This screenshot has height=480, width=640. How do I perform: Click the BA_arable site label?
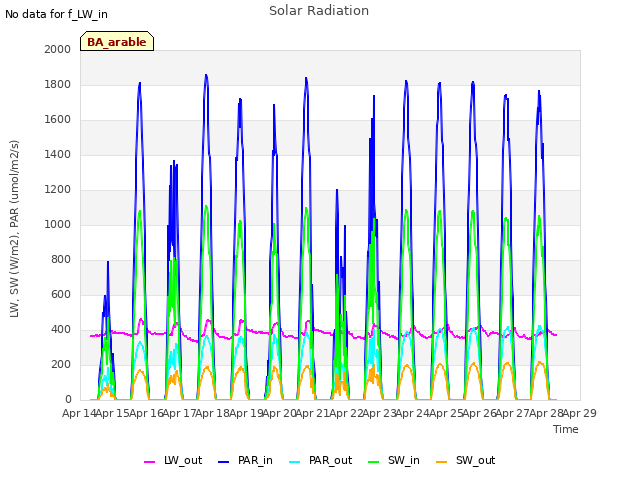pyautogui.click(x=117, y=41)
